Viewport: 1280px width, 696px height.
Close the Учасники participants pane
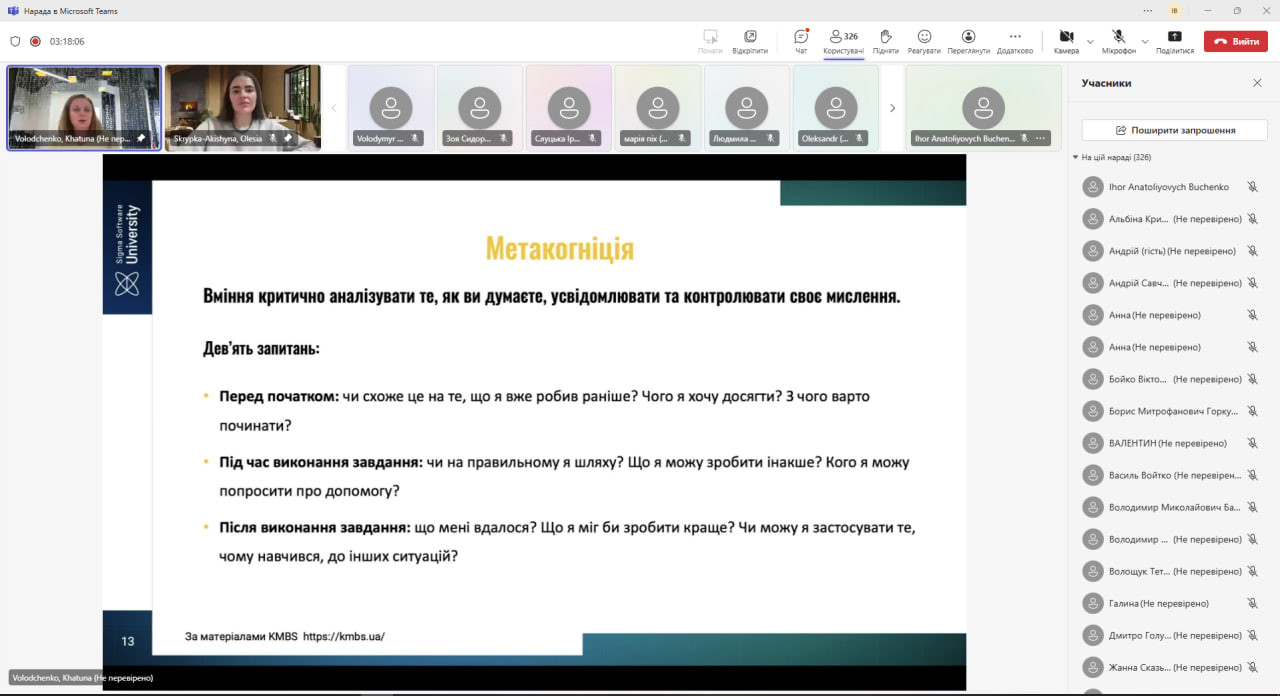(x=1257, y=83)
